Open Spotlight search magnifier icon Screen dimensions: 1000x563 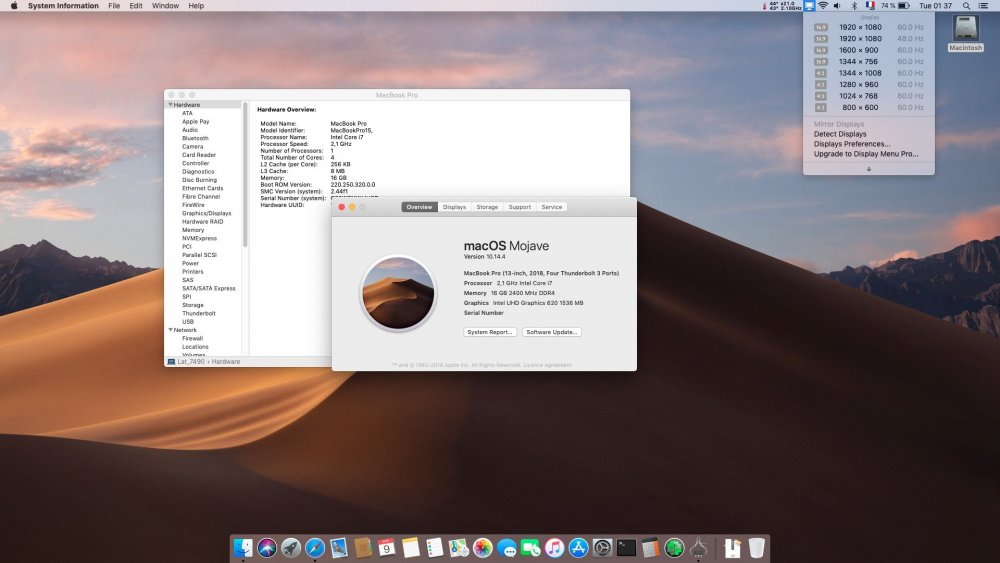pos(966,6)
